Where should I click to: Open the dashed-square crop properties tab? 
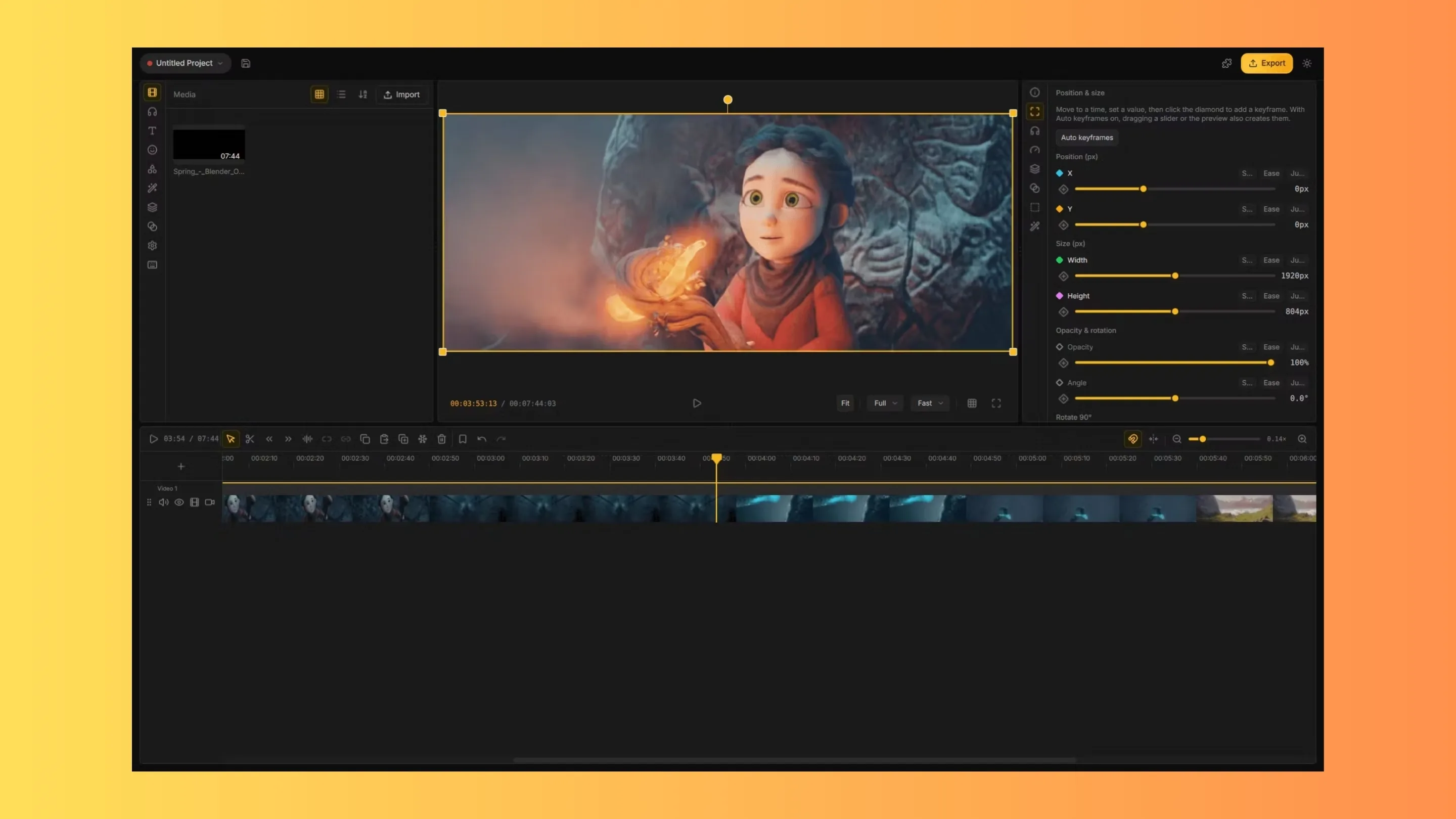pyautogui.click(x=1034, y=207)
